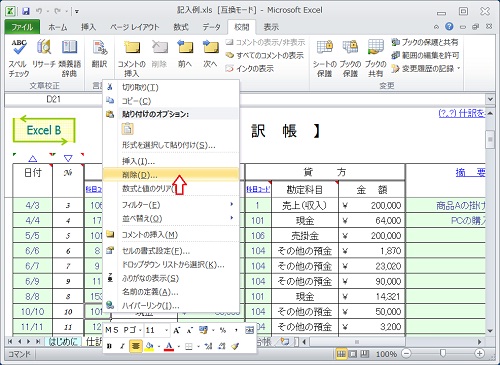Select 切り取り(T) in context menu

(171, 87)
